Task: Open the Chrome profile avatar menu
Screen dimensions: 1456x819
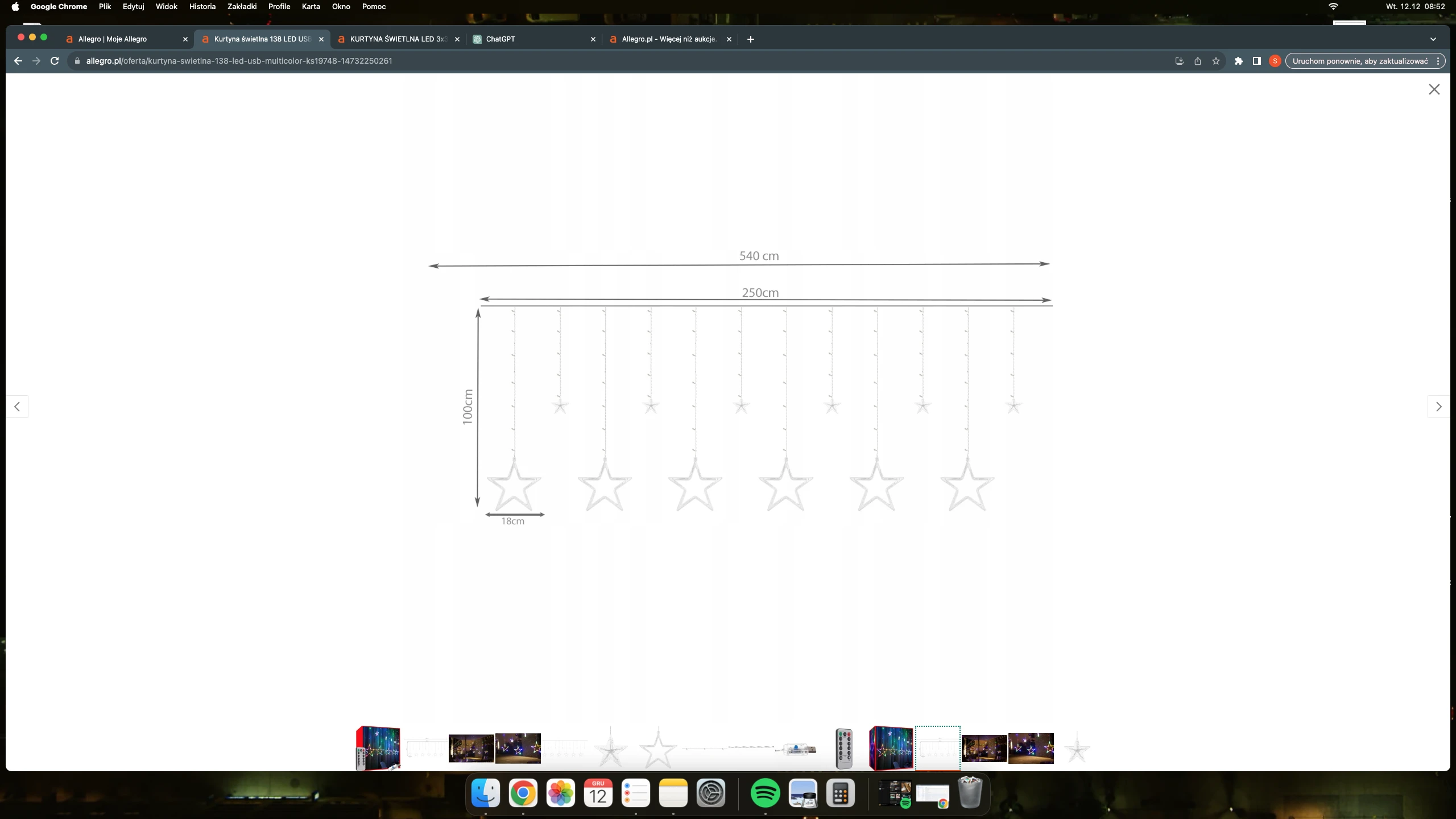Action: click(1275, 61)
